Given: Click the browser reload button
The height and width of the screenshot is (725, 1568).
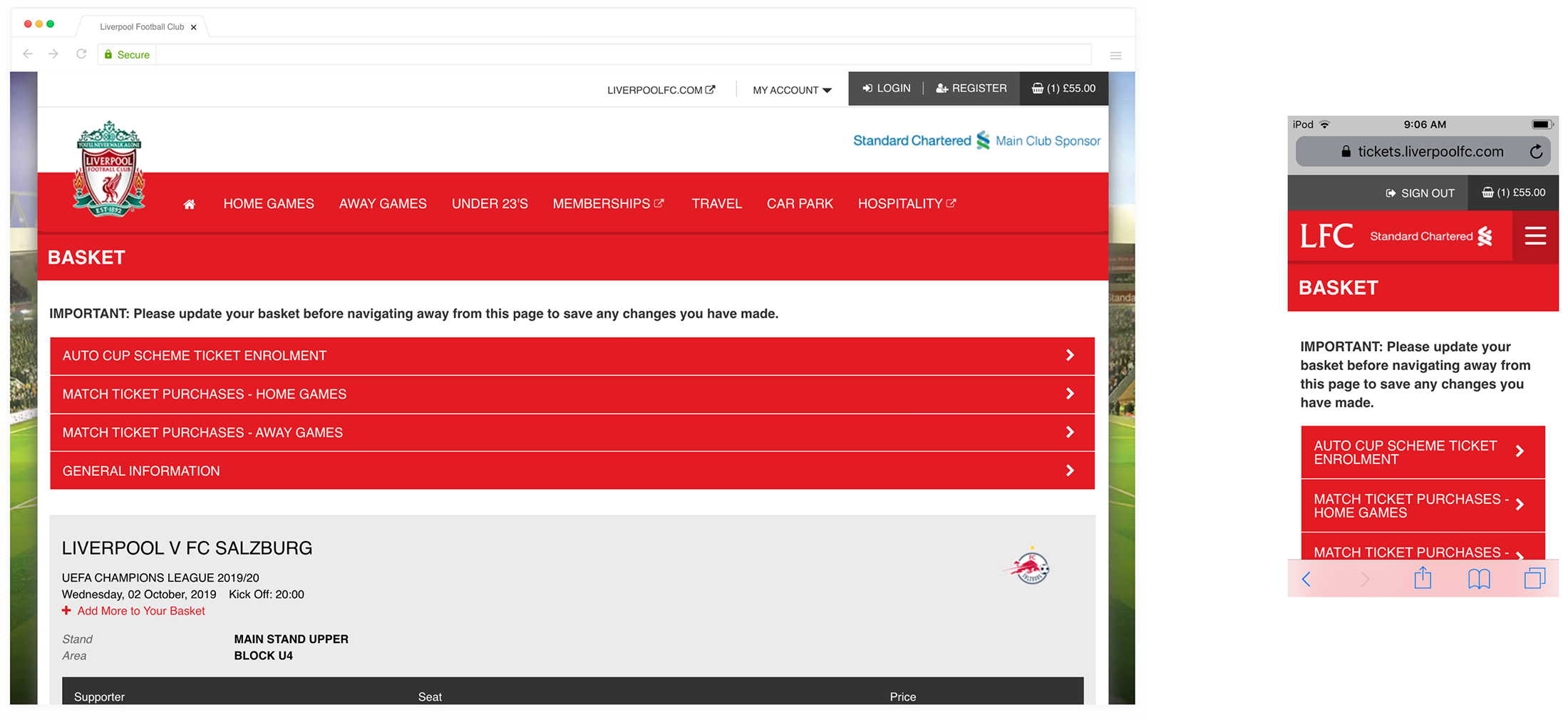Looking at the screenshot, I should [x=81, y=54].
